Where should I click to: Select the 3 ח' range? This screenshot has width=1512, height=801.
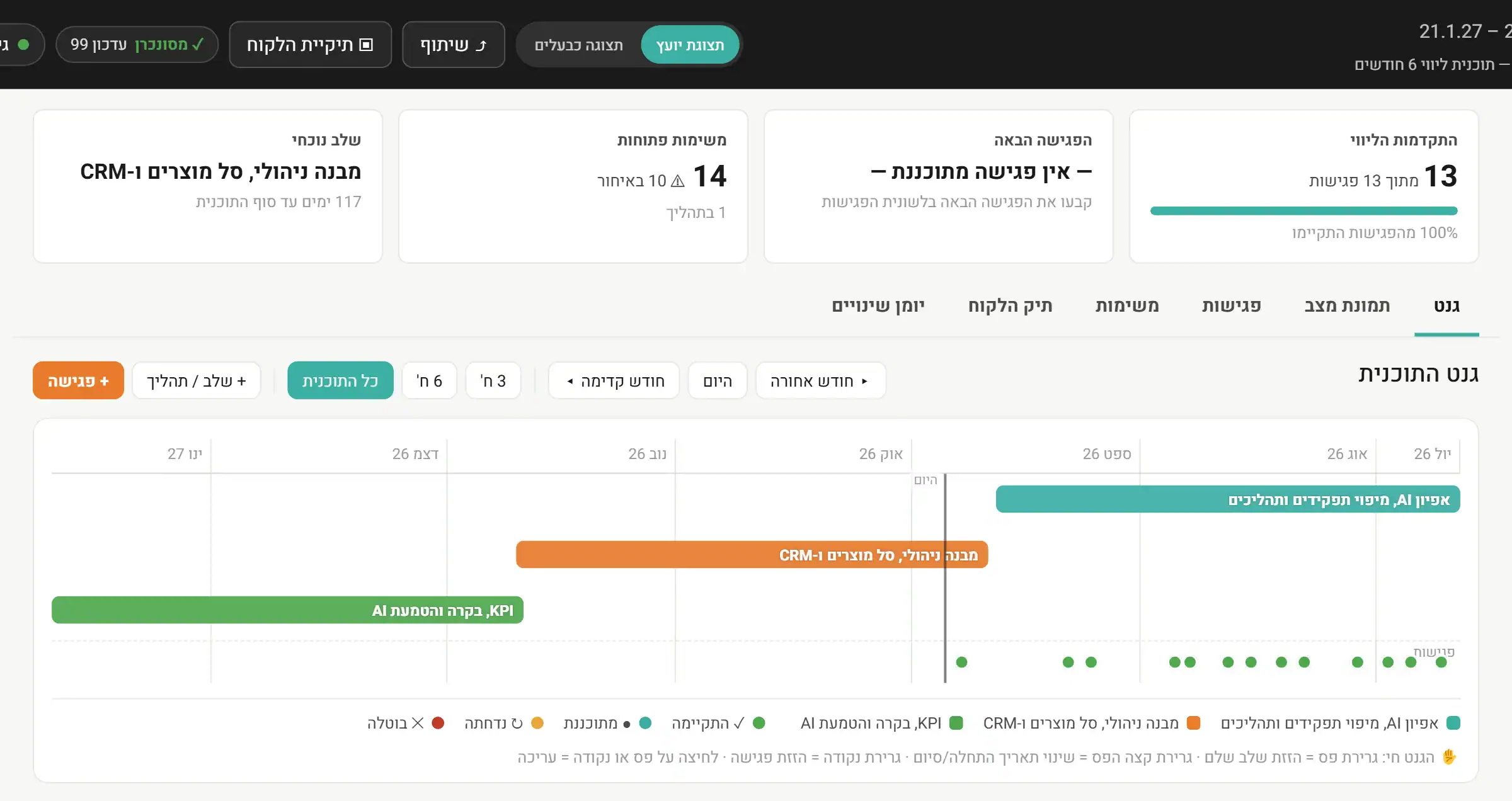pos(493,380)
